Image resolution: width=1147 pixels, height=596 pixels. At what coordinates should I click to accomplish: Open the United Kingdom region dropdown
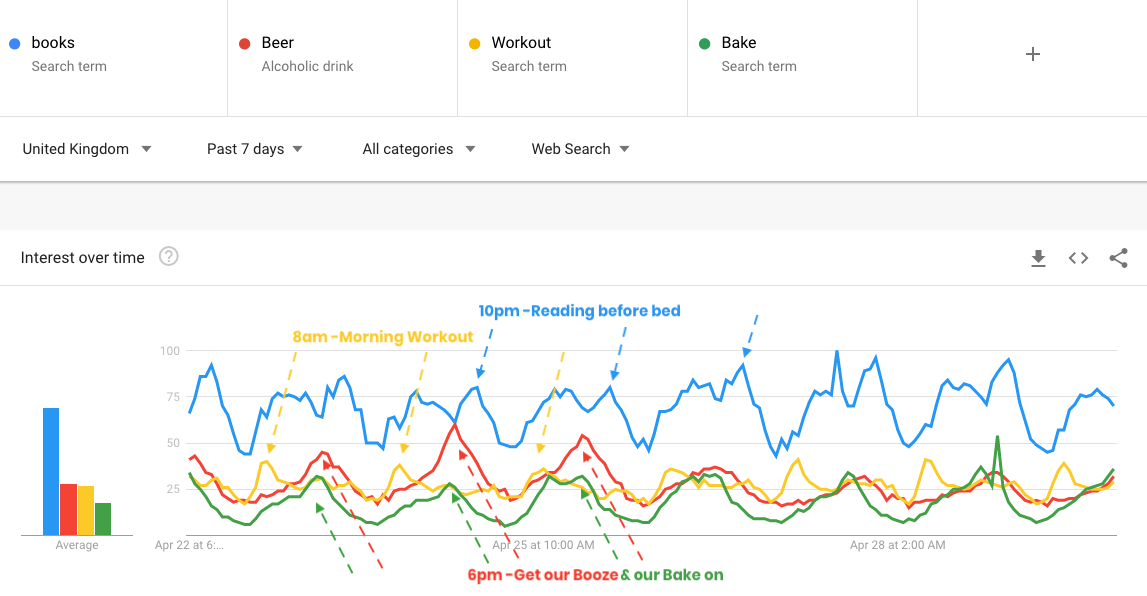click(87, 149)
